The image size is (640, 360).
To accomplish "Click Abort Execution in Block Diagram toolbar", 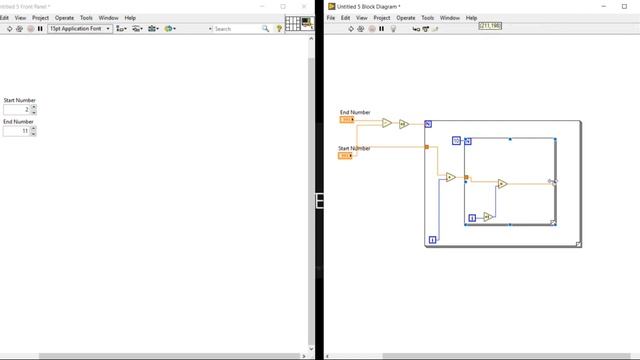I will pos(371,29).
